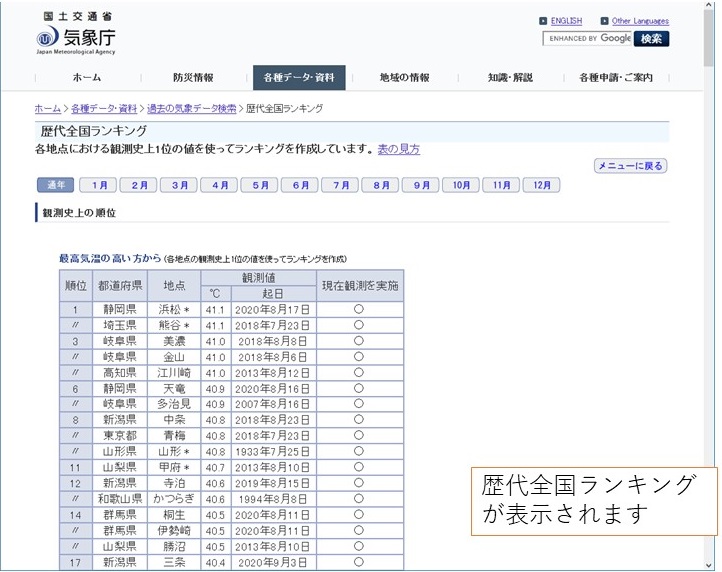The height and width of the screenshot is (572, 722).
Task: Click the 高知県 prefecture cell
Action: (120, 373)
